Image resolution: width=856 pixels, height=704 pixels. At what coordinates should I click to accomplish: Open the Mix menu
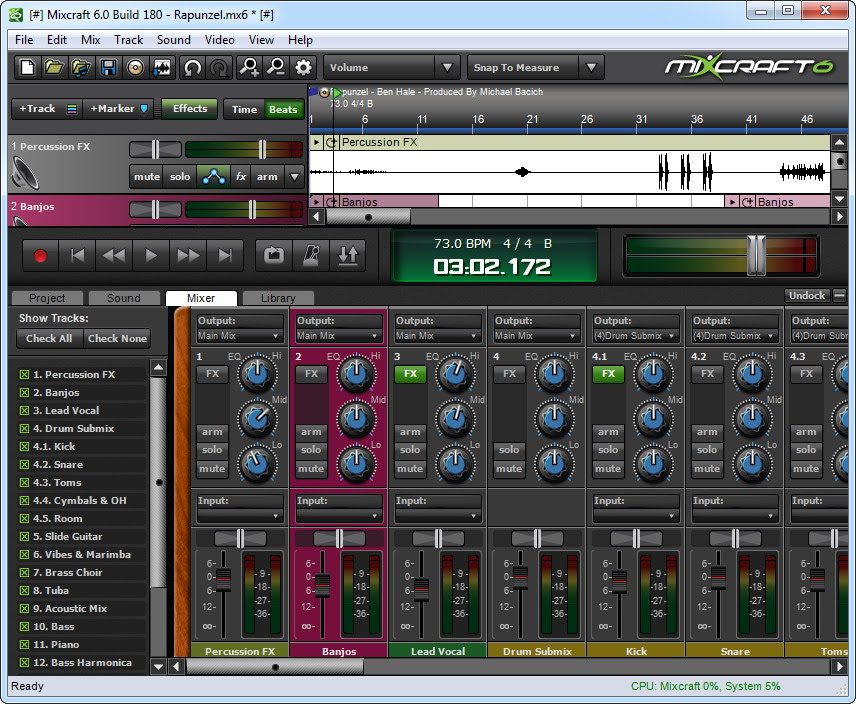91,40
